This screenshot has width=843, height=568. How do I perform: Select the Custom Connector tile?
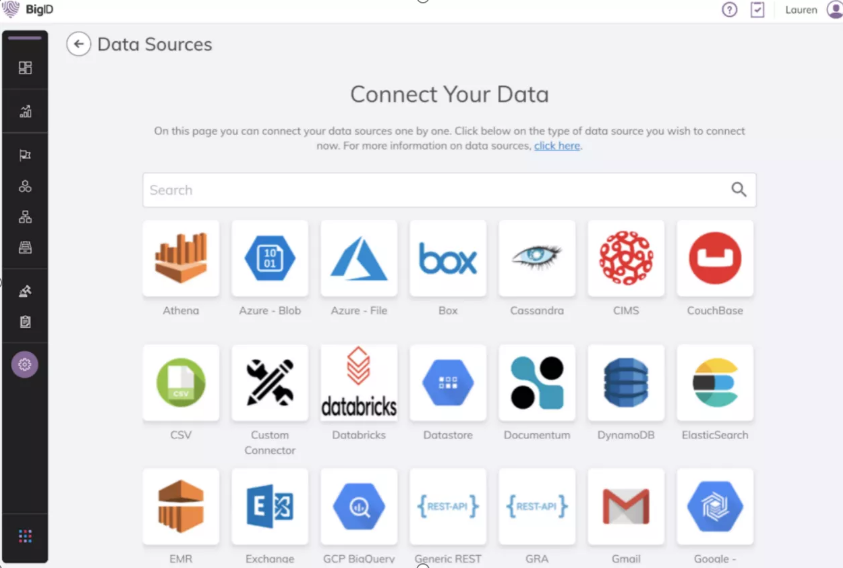click(270, 382)
